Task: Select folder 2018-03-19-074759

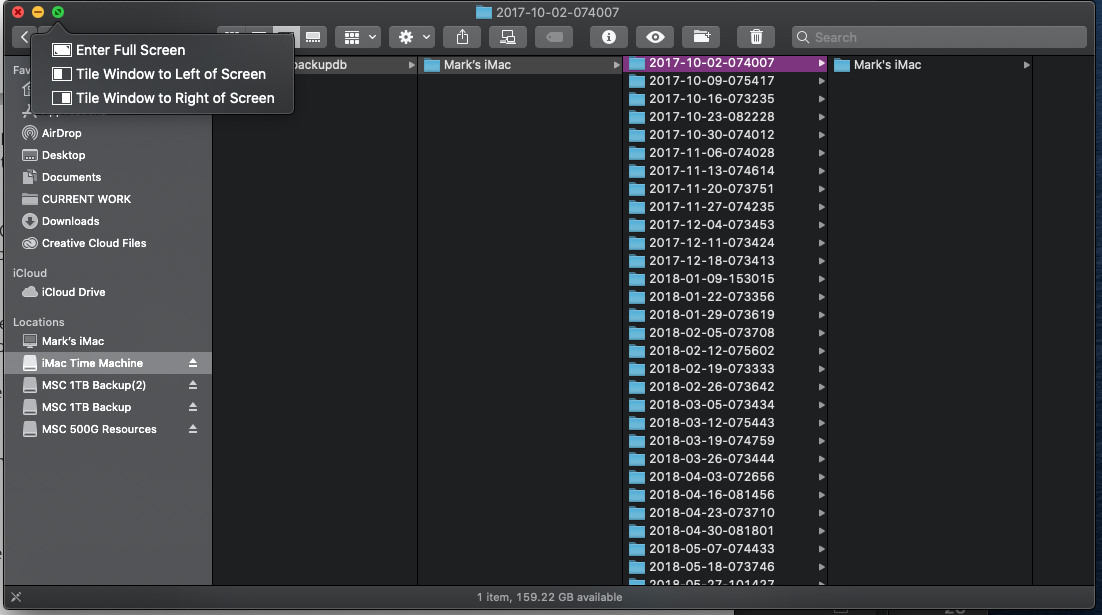Action: [x=725, y=441]
